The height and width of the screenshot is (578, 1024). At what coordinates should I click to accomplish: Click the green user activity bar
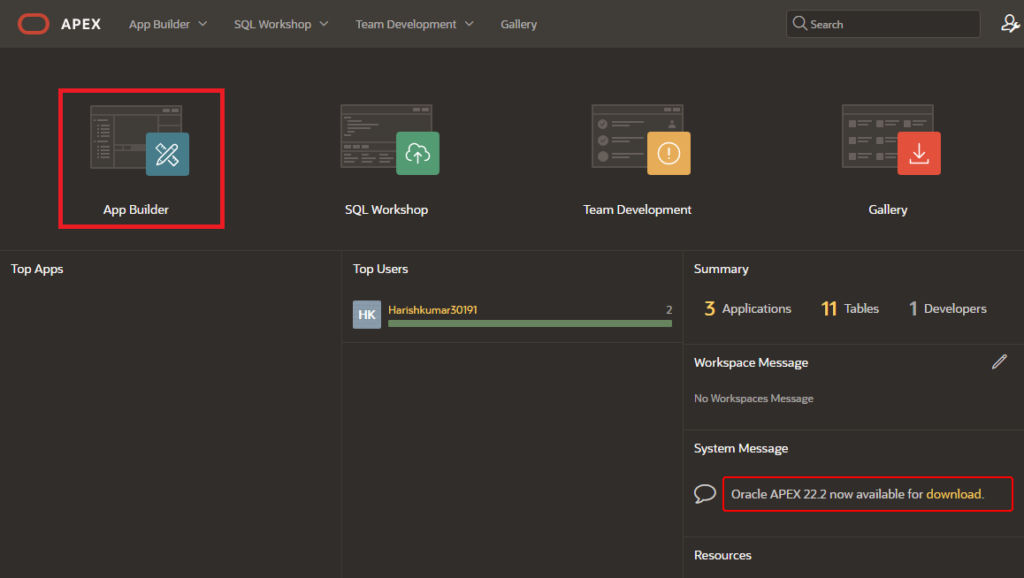tap(530, 323)
